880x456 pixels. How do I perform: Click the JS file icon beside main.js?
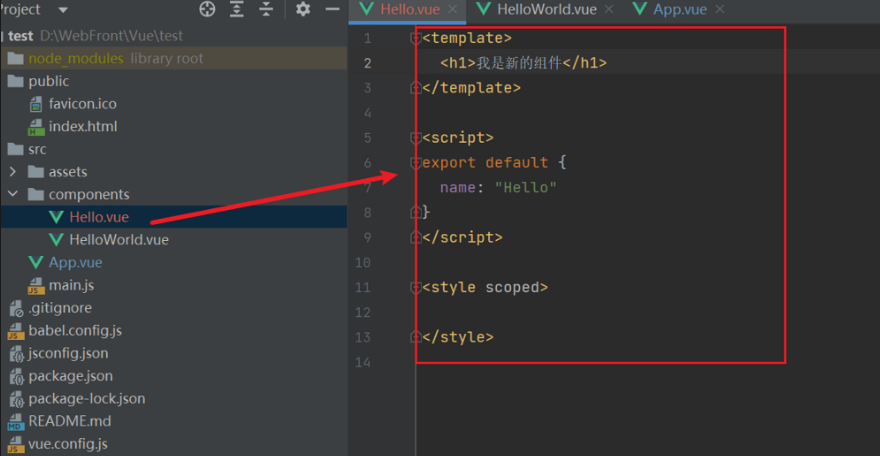tap(36, 286)
